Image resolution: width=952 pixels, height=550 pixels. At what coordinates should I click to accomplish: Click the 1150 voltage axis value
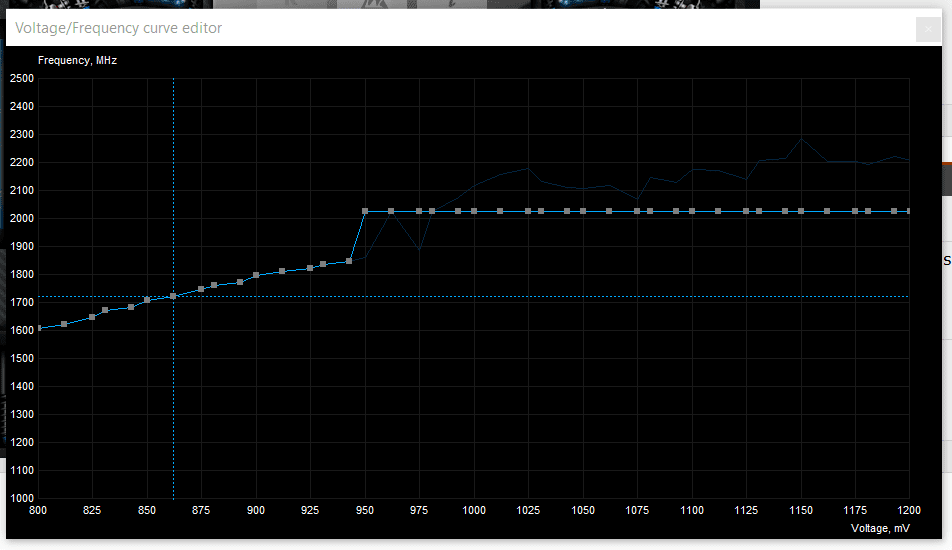click(801, 510)
